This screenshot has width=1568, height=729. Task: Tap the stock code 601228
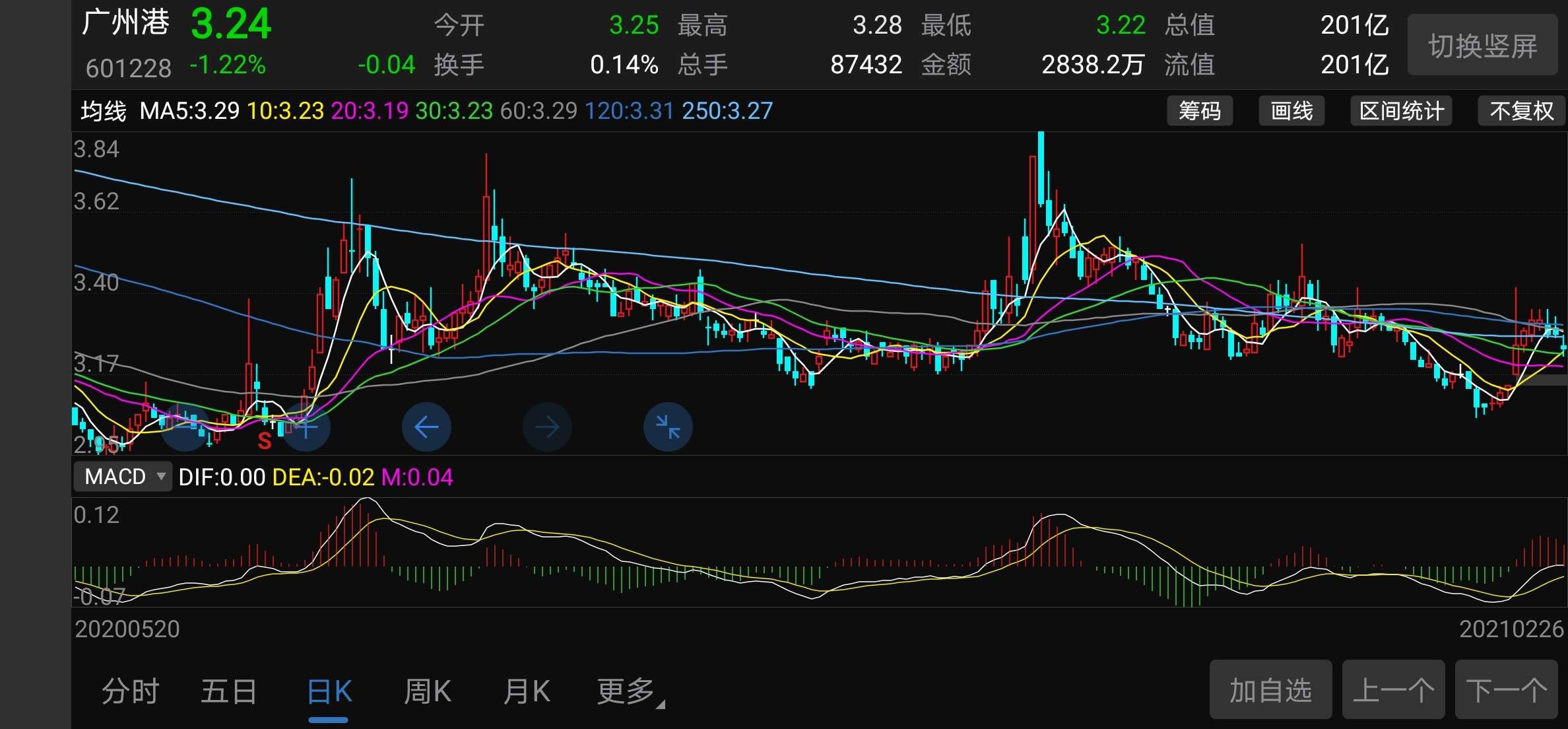(x=128, y=68)
